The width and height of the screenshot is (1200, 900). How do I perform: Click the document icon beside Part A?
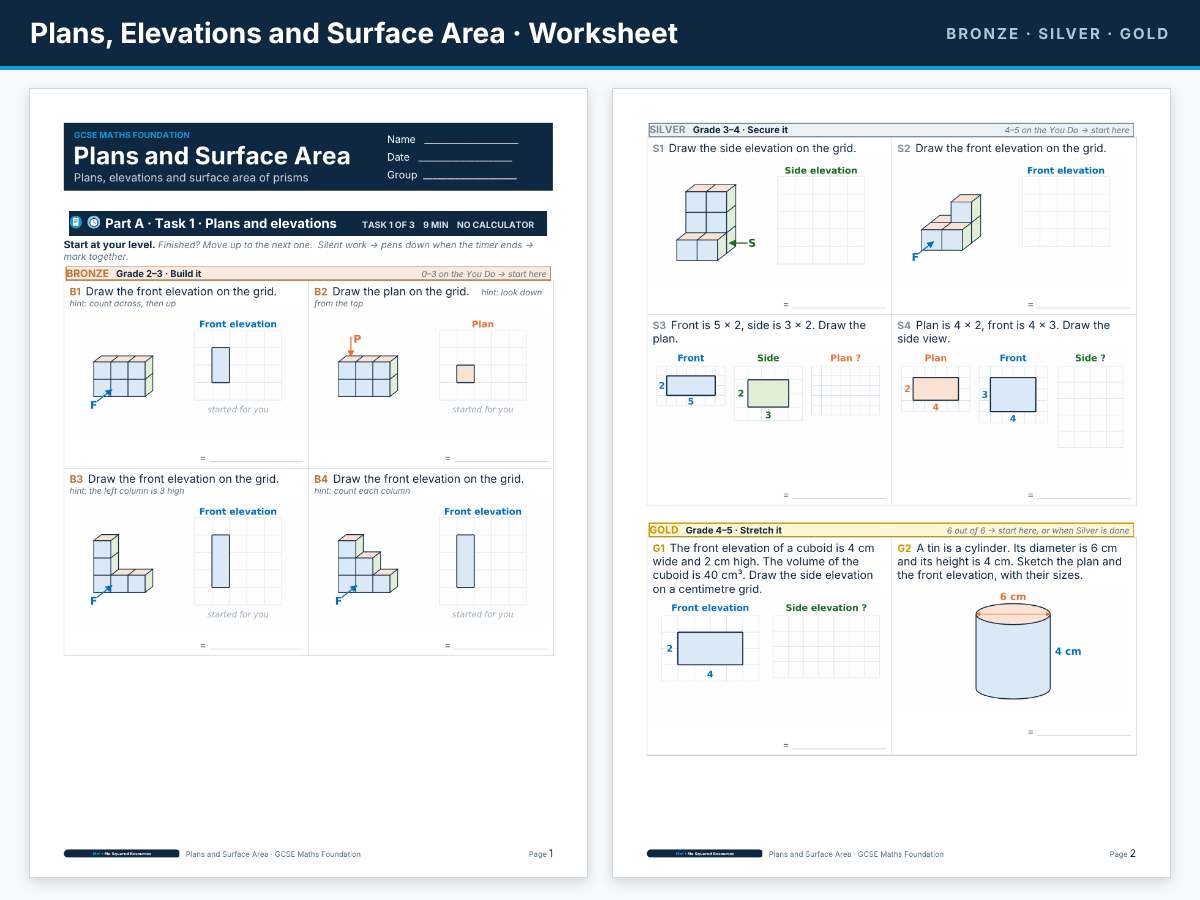pyautogui.click(x=76, y=223)
